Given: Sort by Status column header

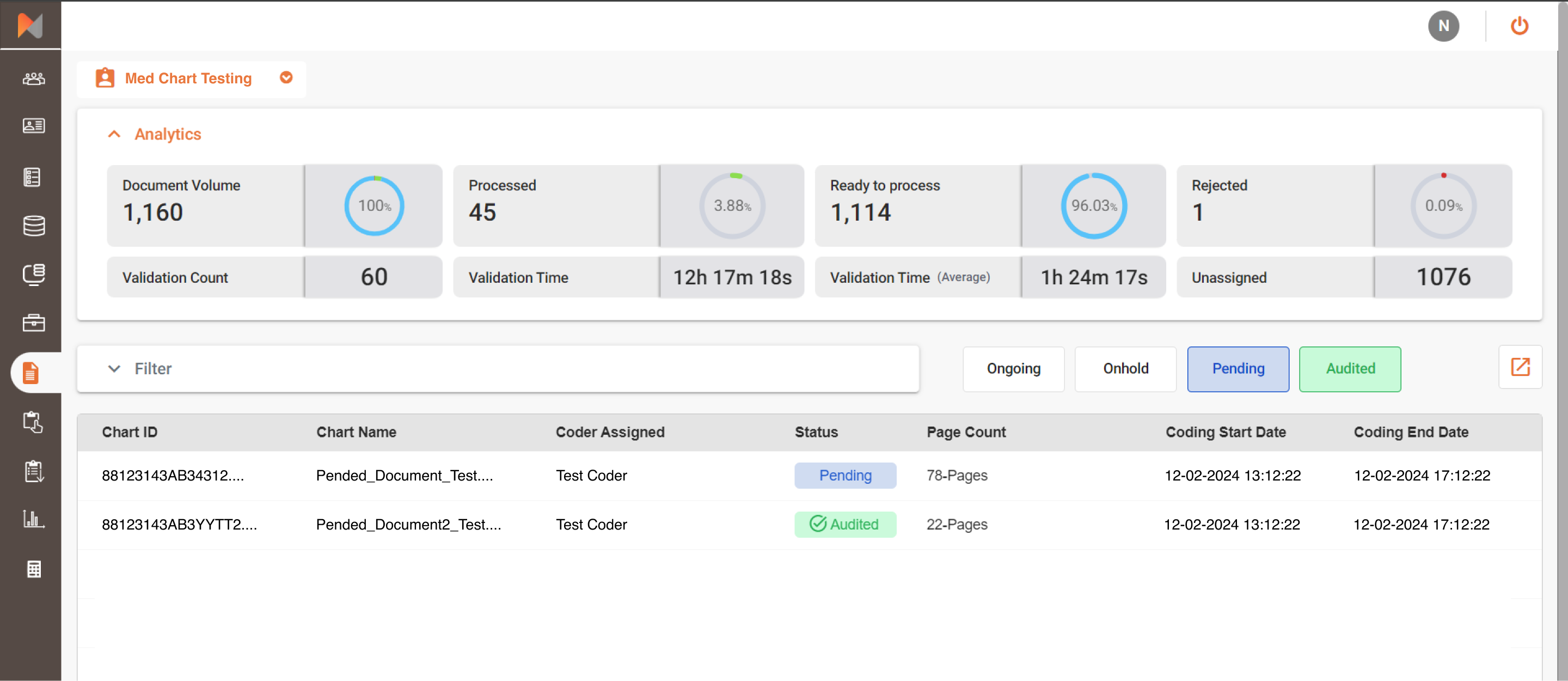Looking at the screenshot, I should click(816, 432).
